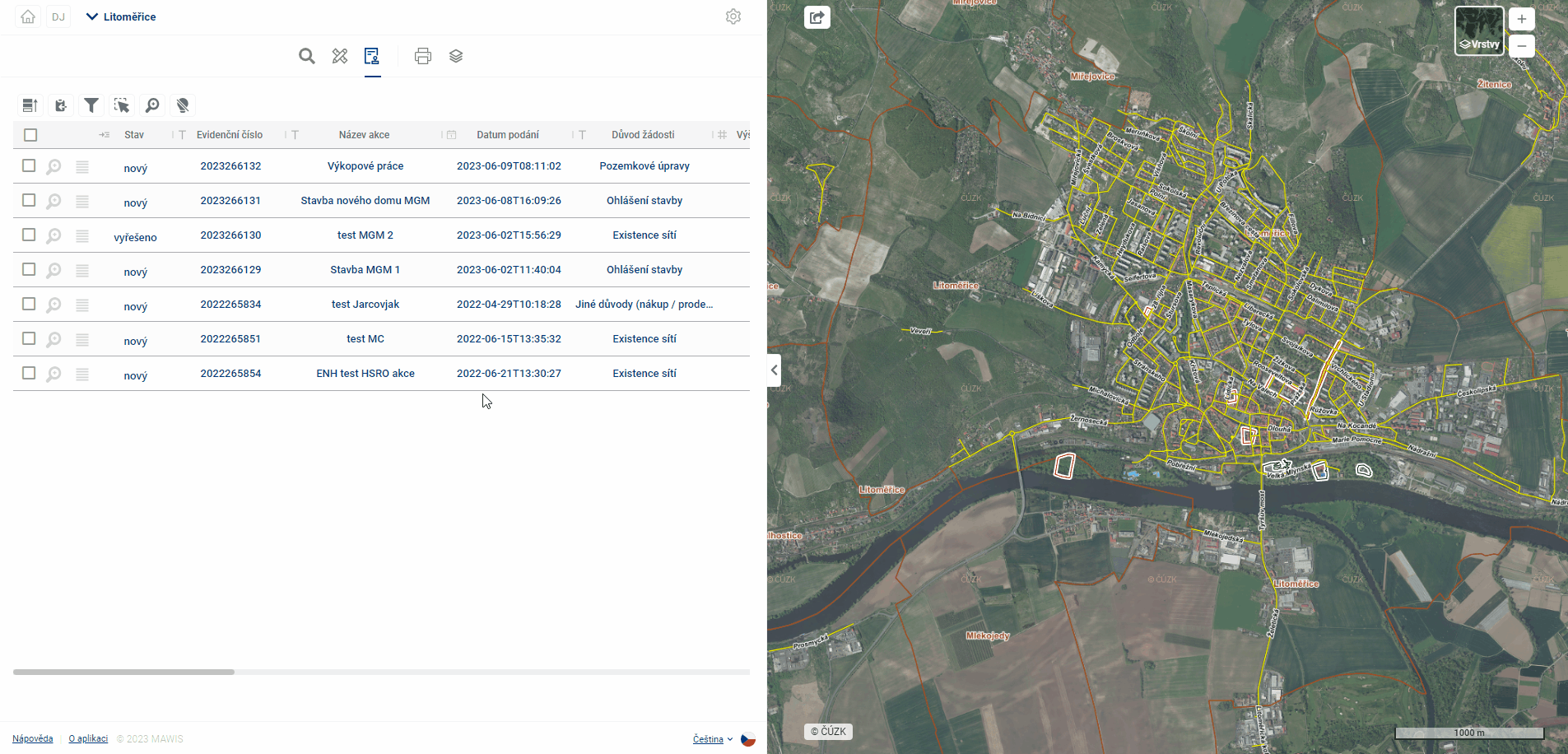1568x754 pixels.
Task: Open the search tool magnifier
Action: [306, 56]
